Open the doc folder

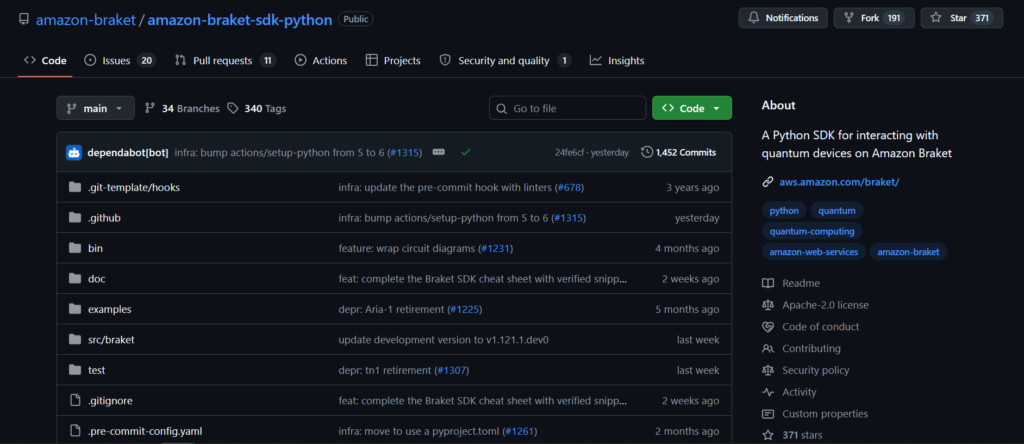coord(97,279)
